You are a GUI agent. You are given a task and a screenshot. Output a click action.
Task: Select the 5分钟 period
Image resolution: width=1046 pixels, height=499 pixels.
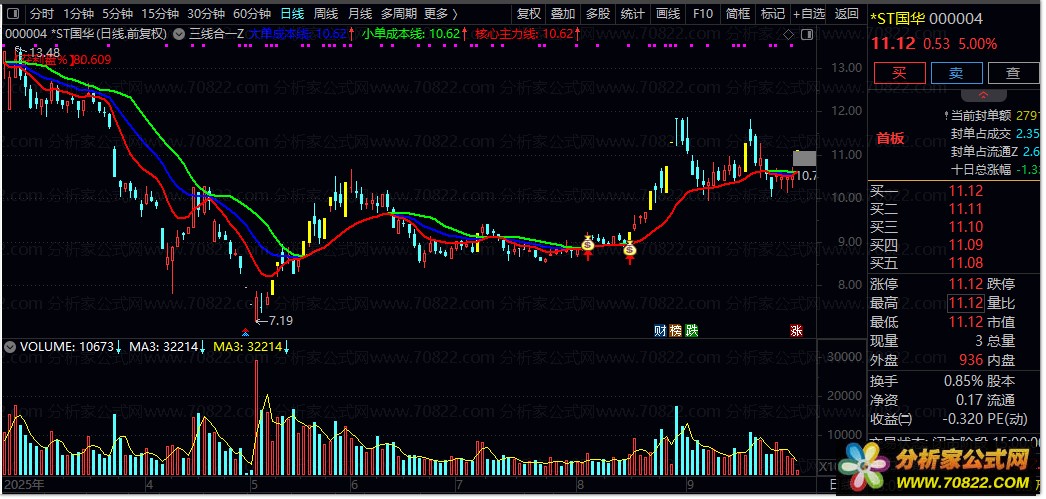117,13
